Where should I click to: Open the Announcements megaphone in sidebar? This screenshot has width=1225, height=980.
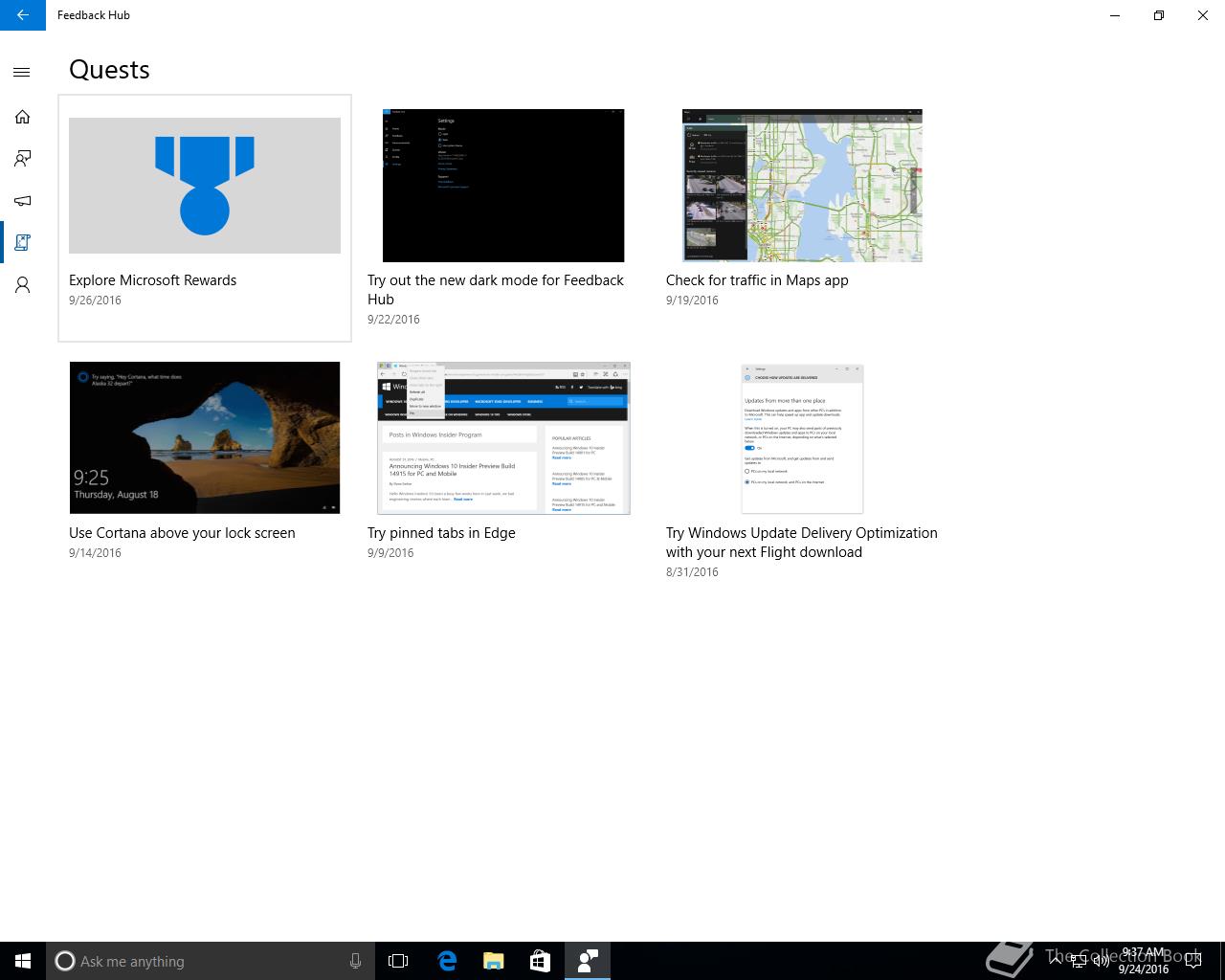click(x=23, y=201)
